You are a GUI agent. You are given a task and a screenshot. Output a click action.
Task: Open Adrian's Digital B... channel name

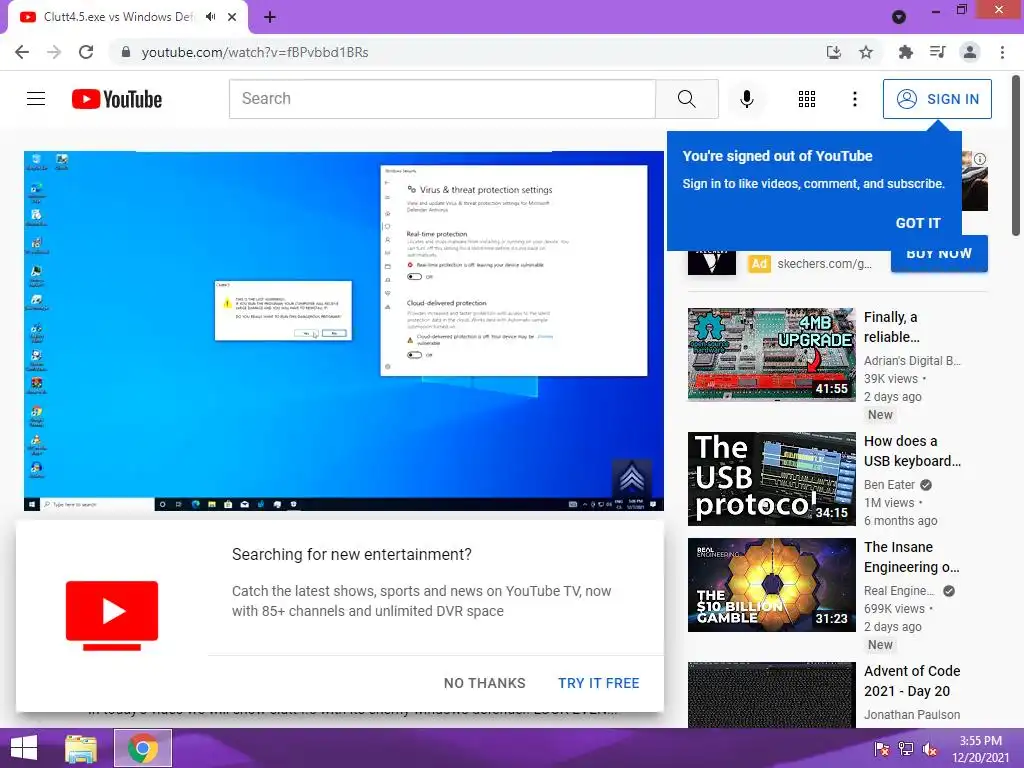point(912,360)
